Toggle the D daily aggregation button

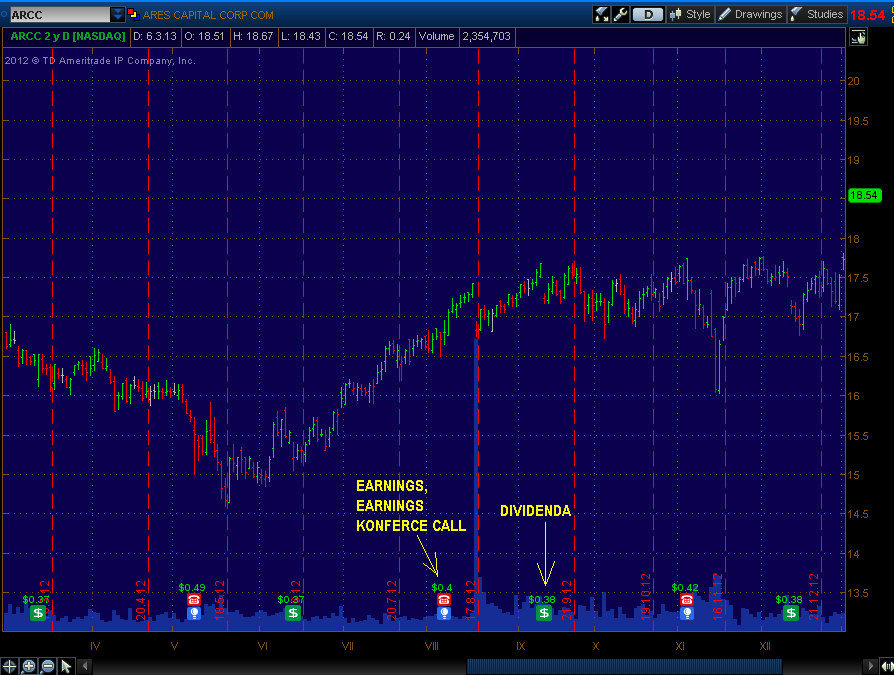[x=648, y=14]
